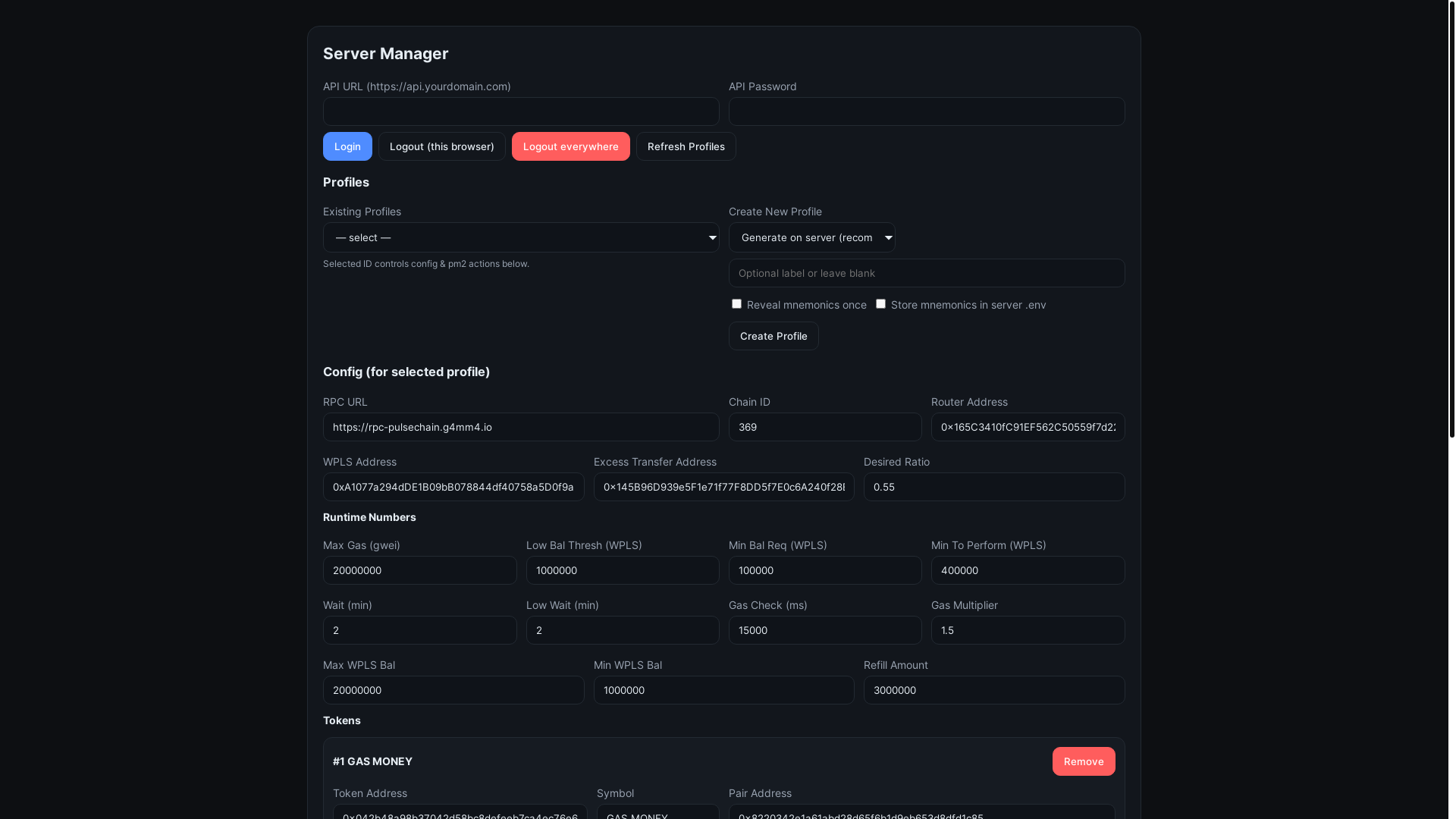1456x819 pixels.
Task: Click the page vertical scrollbar thumb
Action: point(1451,218)
